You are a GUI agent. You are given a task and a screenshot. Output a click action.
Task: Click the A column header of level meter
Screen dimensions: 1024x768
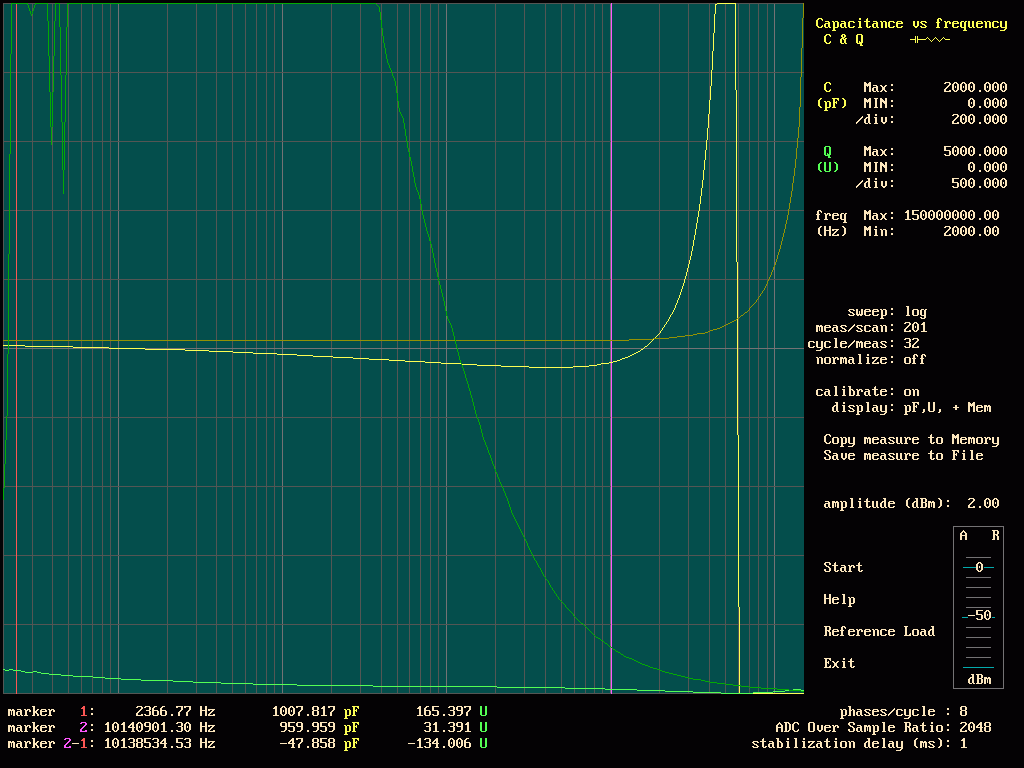[963, 536]
